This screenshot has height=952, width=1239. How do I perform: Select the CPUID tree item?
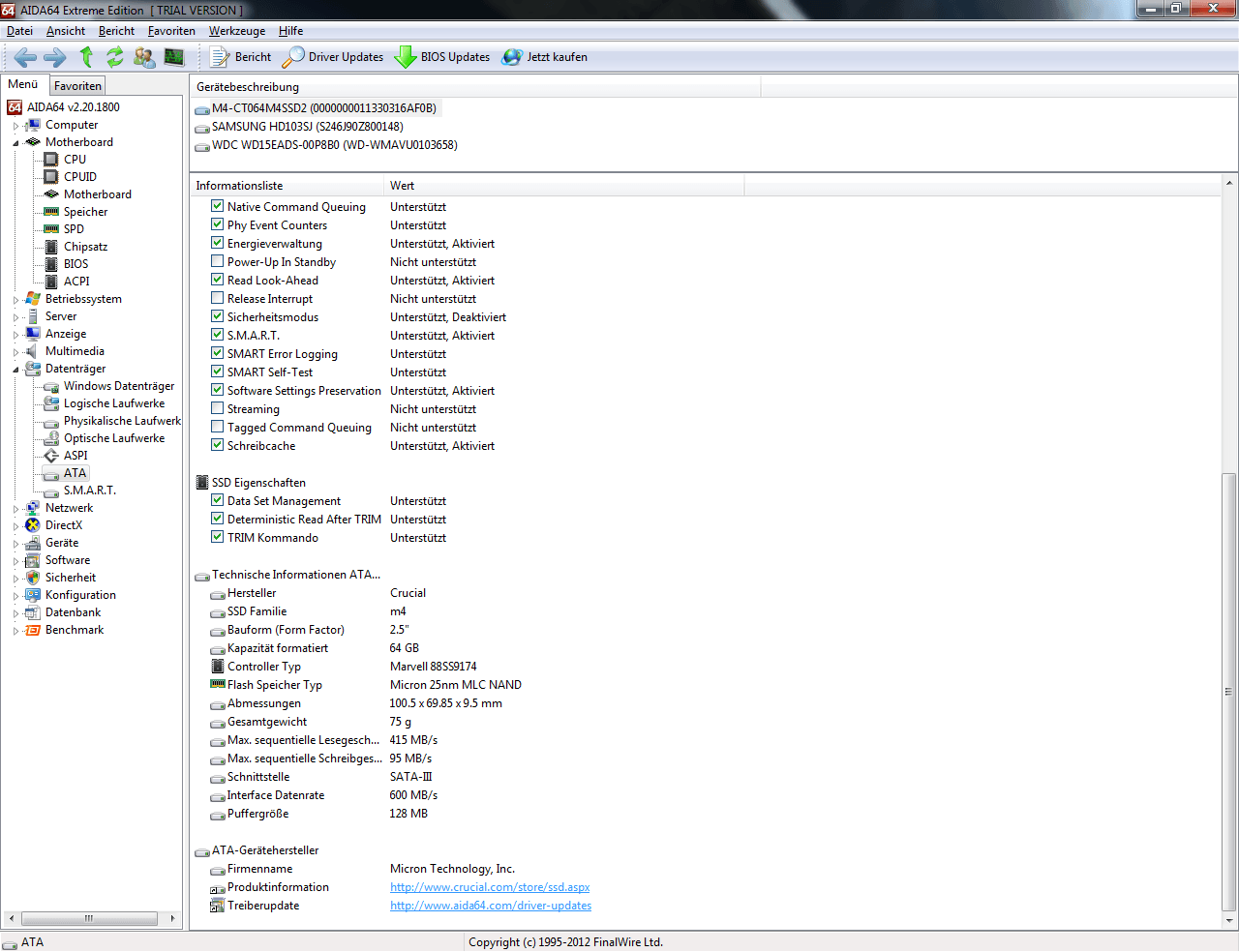click(x=80, y=177)
